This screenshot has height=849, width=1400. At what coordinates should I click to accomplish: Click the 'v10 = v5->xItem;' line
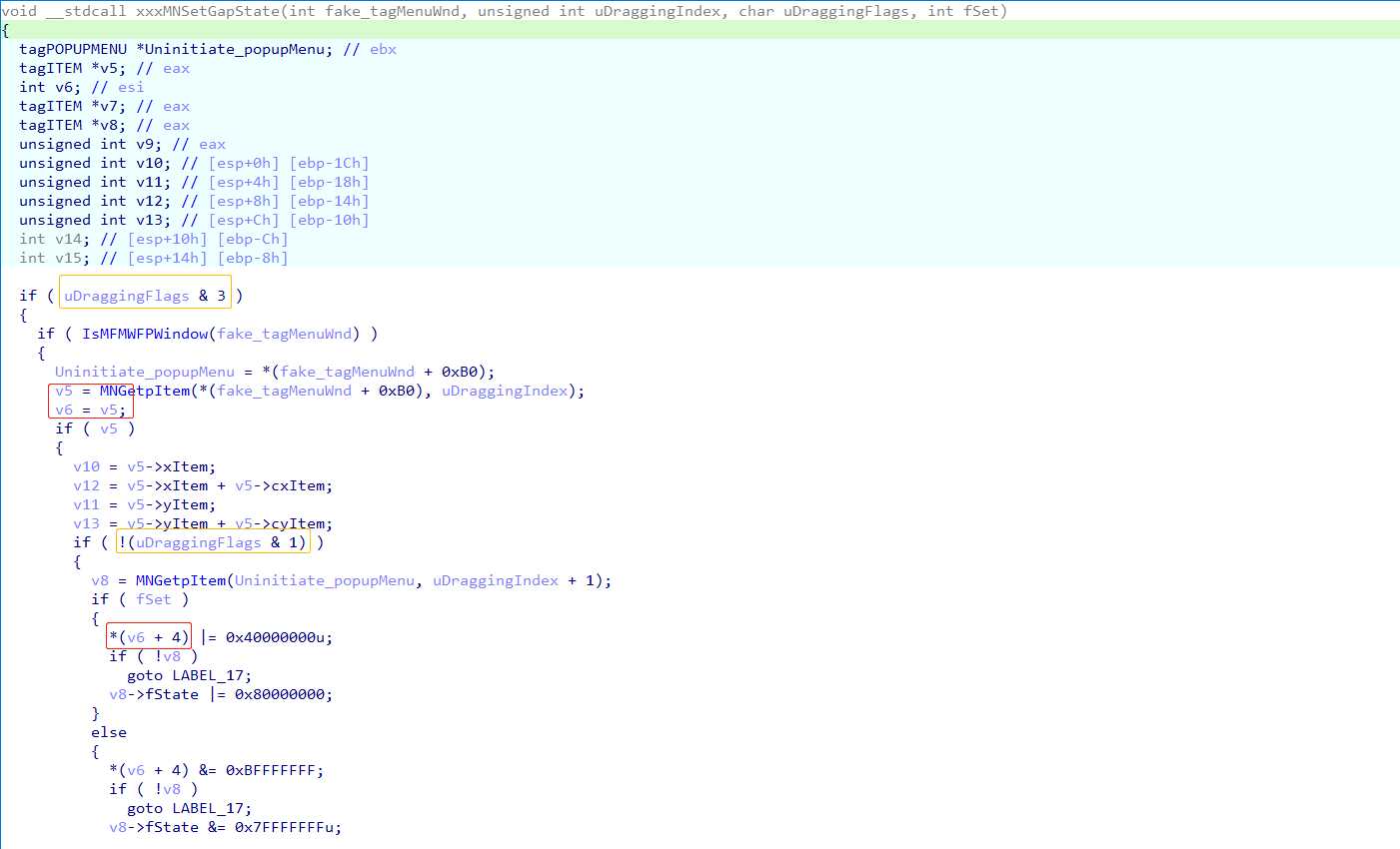click(144, 466)
